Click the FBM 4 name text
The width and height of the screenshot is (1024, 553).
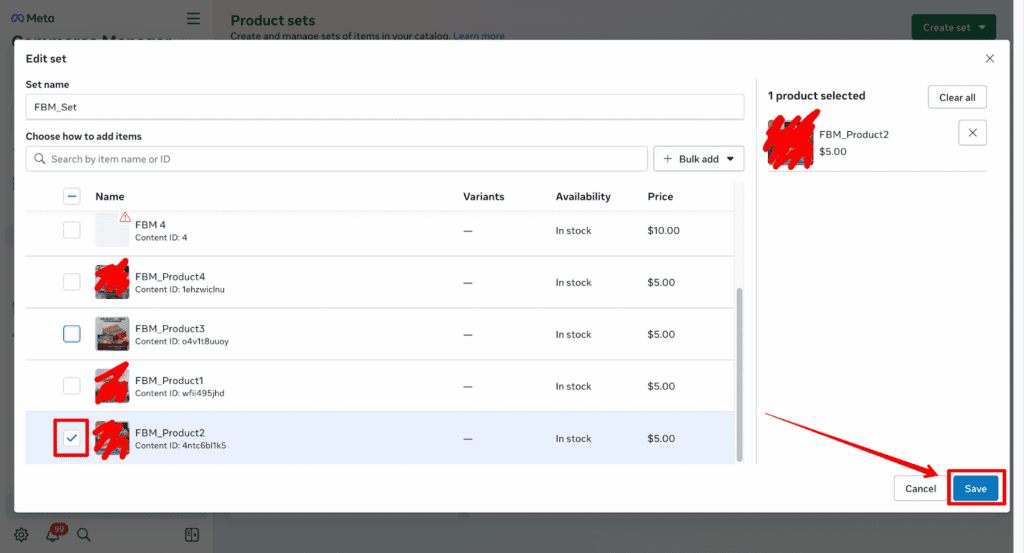150,225
